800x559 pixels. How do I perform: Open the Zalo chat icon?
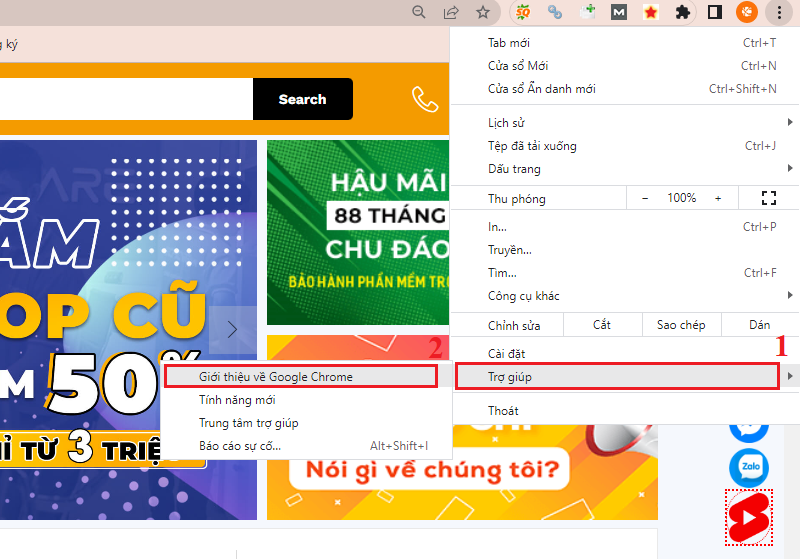[x=748, y=468]
